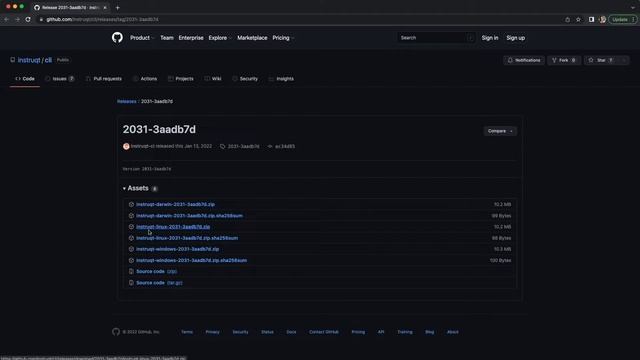Image resolution: width=640 pixels, height=360 pixels.
Task: Open the Team link in the header
Action: (x=167, y=38)
